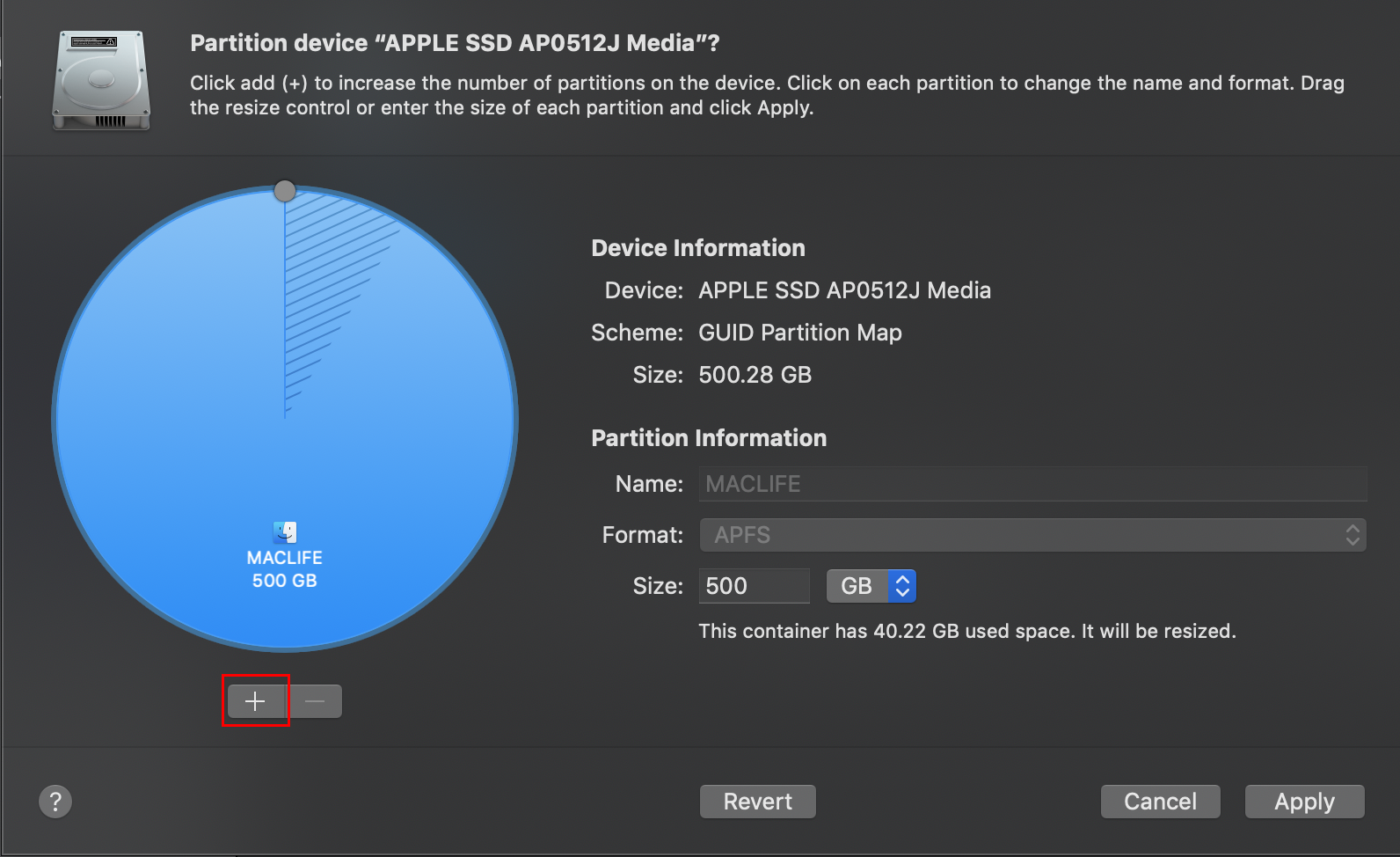1400x857 pixels.
Task: Open the Format dropdown showing APFS
Action: [1032, 535]
